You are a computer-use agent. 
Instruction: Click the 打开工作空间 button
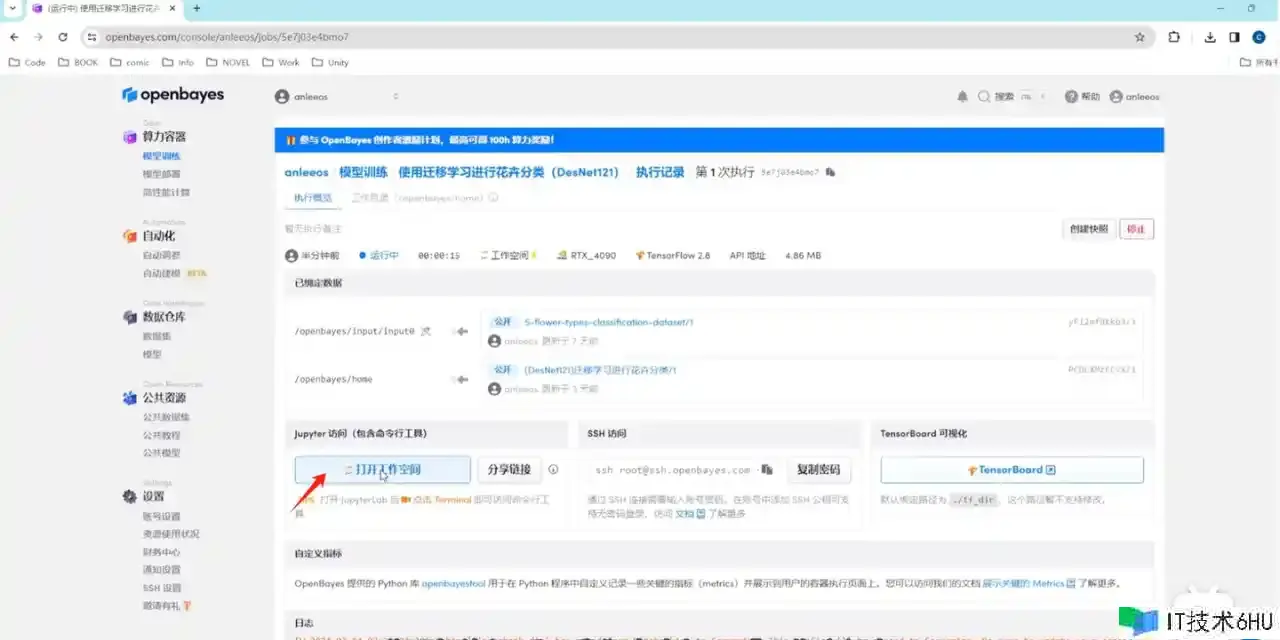pyautogui.click(x=382, y=470)
